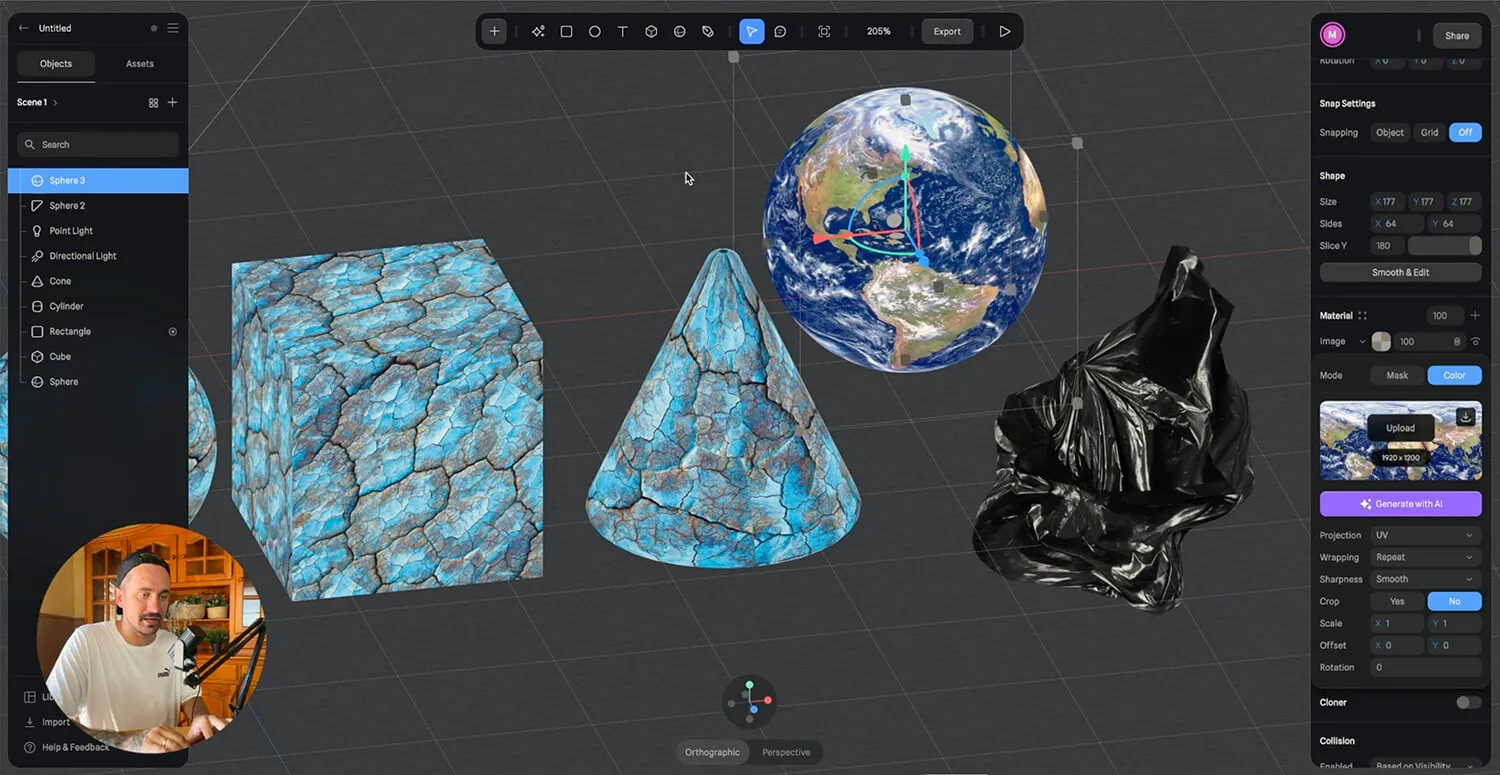Switch to Orthographic view

[x=712, y=752]
